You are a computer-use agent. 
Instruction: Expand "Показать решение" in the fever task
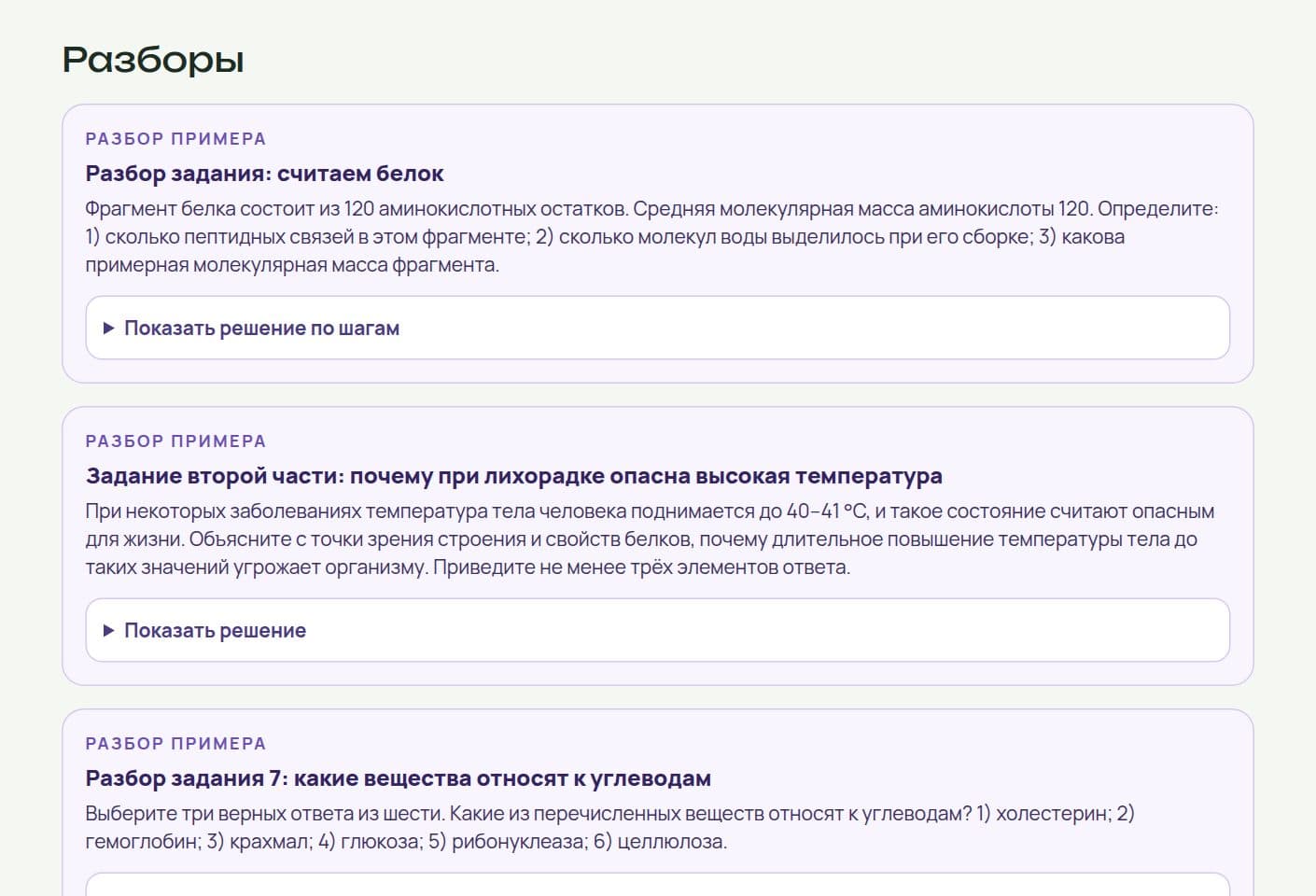[x=657, y=630]
